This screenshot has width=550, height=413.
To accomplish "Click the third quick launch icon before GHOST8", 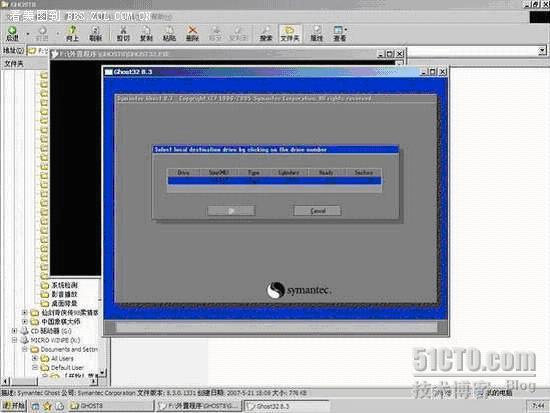I will click(60, 406).
